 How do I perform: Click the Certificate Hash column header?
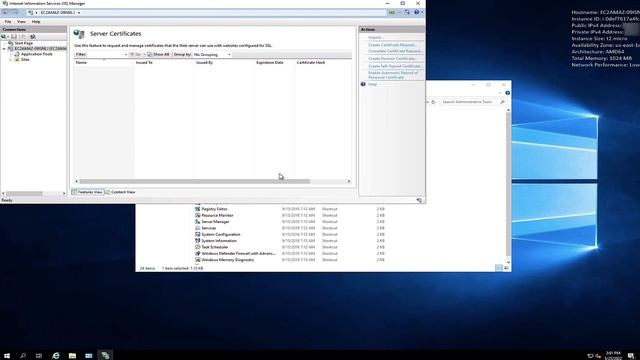coord(323,62)
